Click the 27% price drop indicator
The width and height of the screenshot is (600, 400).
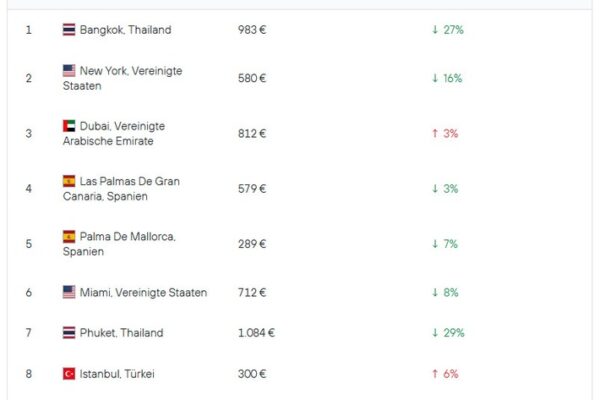447,30
